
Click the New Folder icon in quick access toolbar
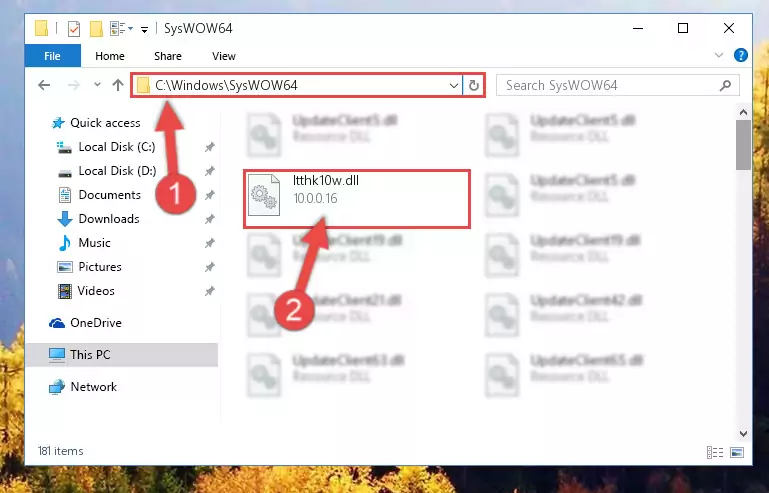coord(96,29)
